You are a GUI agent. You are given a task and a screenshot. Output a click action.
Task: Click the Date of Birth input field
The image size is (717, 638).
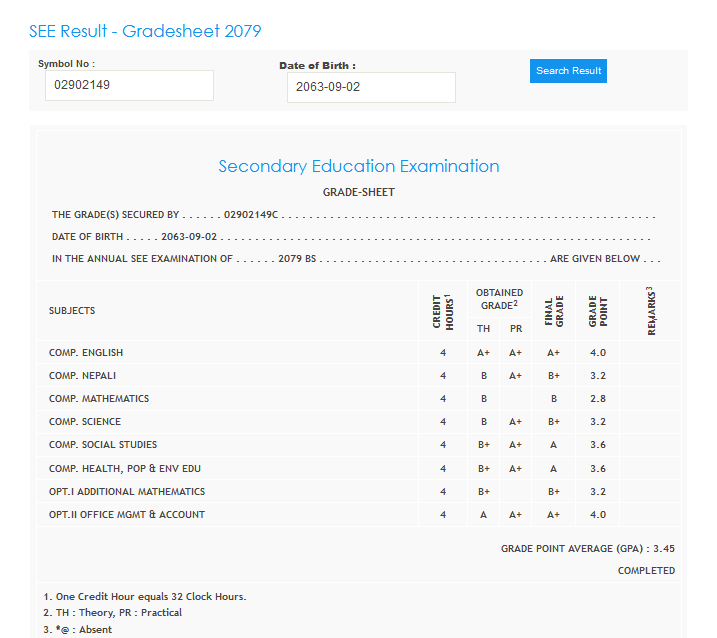click(371, 87)
